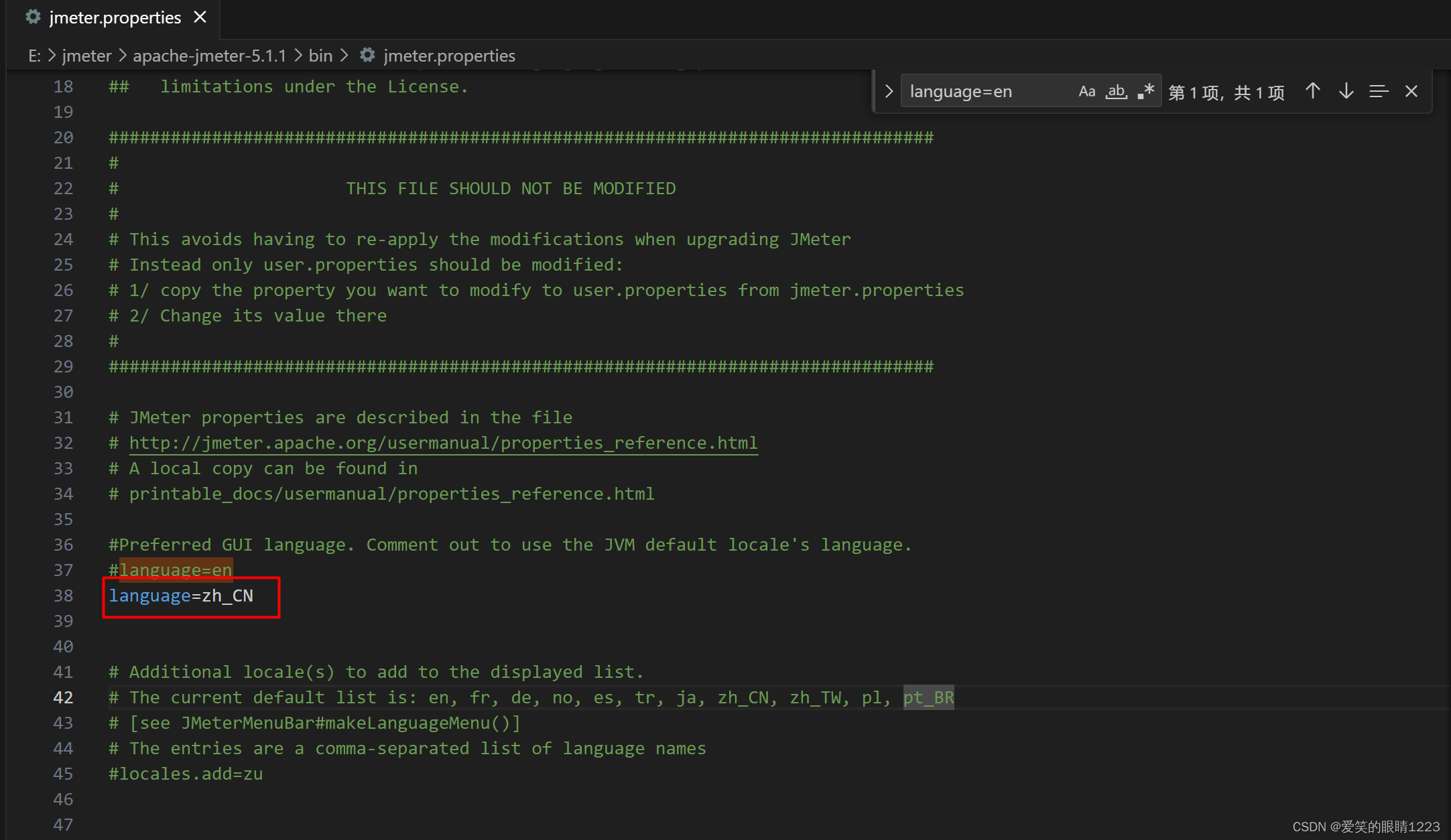Click the E: drive breadcrumb
The image size is (1451, 840).
(x=34, y=56)
